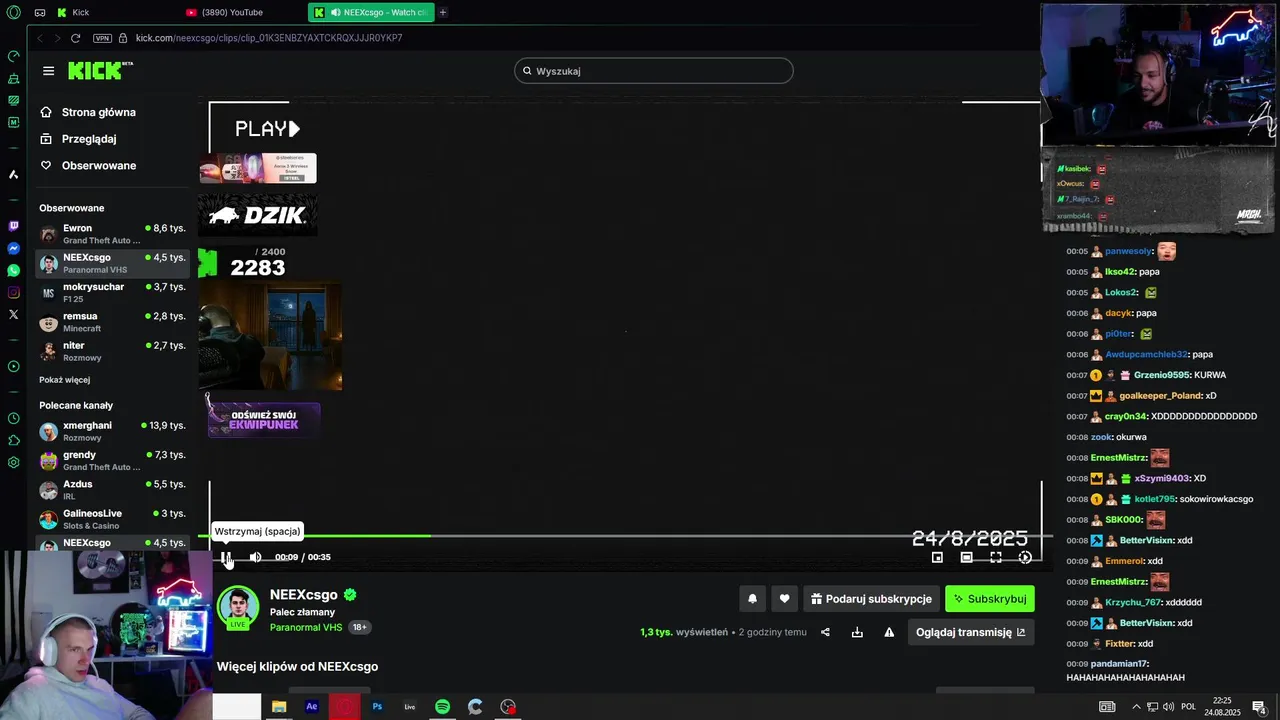1280x720 pixels.
Task: Click Podaruj subskrypcje button
Action: pyautogui.click(x=871, y=599)
